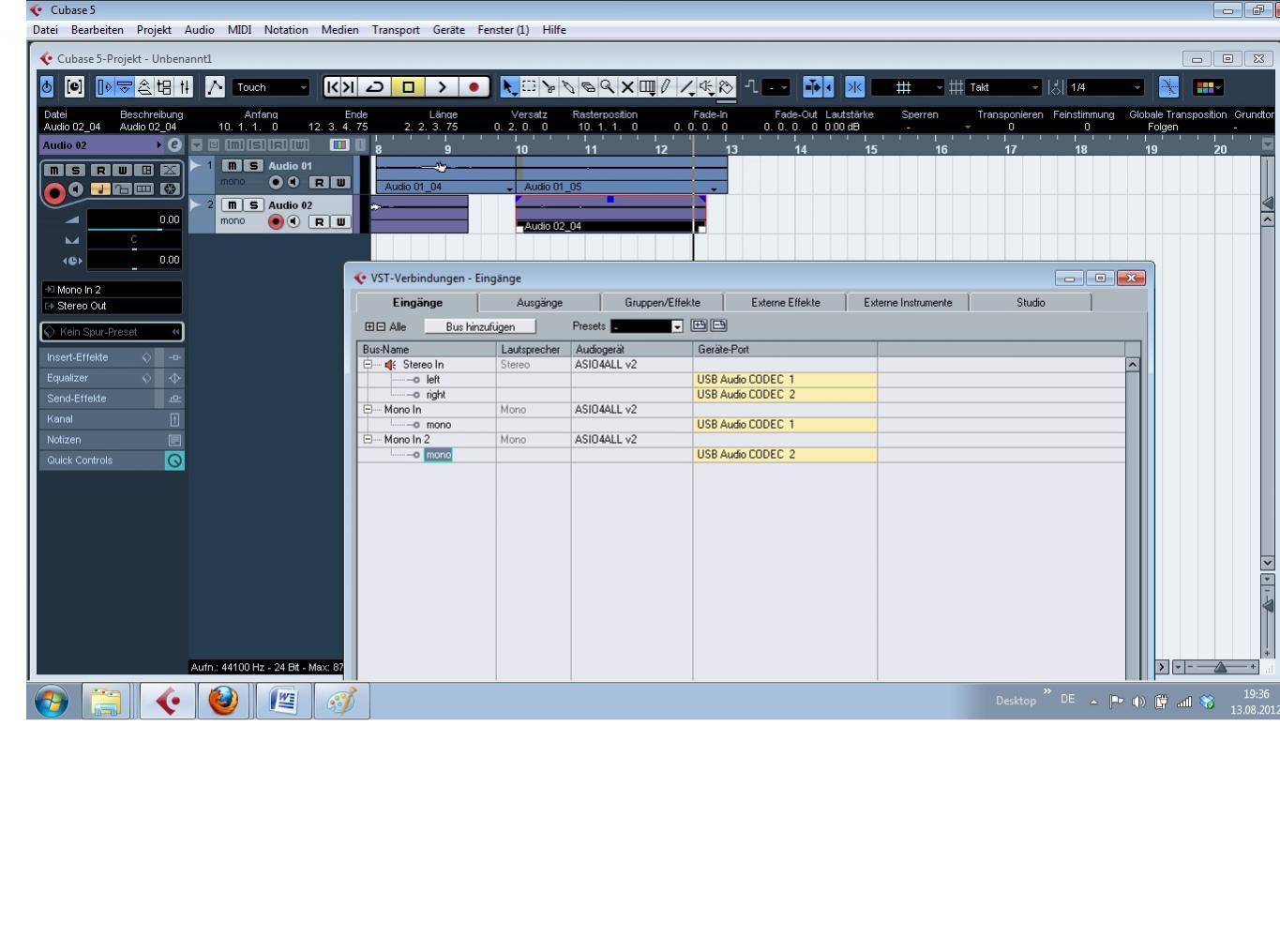Mute the Audio 02 track
The width and height of the screenshot is (1280, 952).
pos(232,205)
